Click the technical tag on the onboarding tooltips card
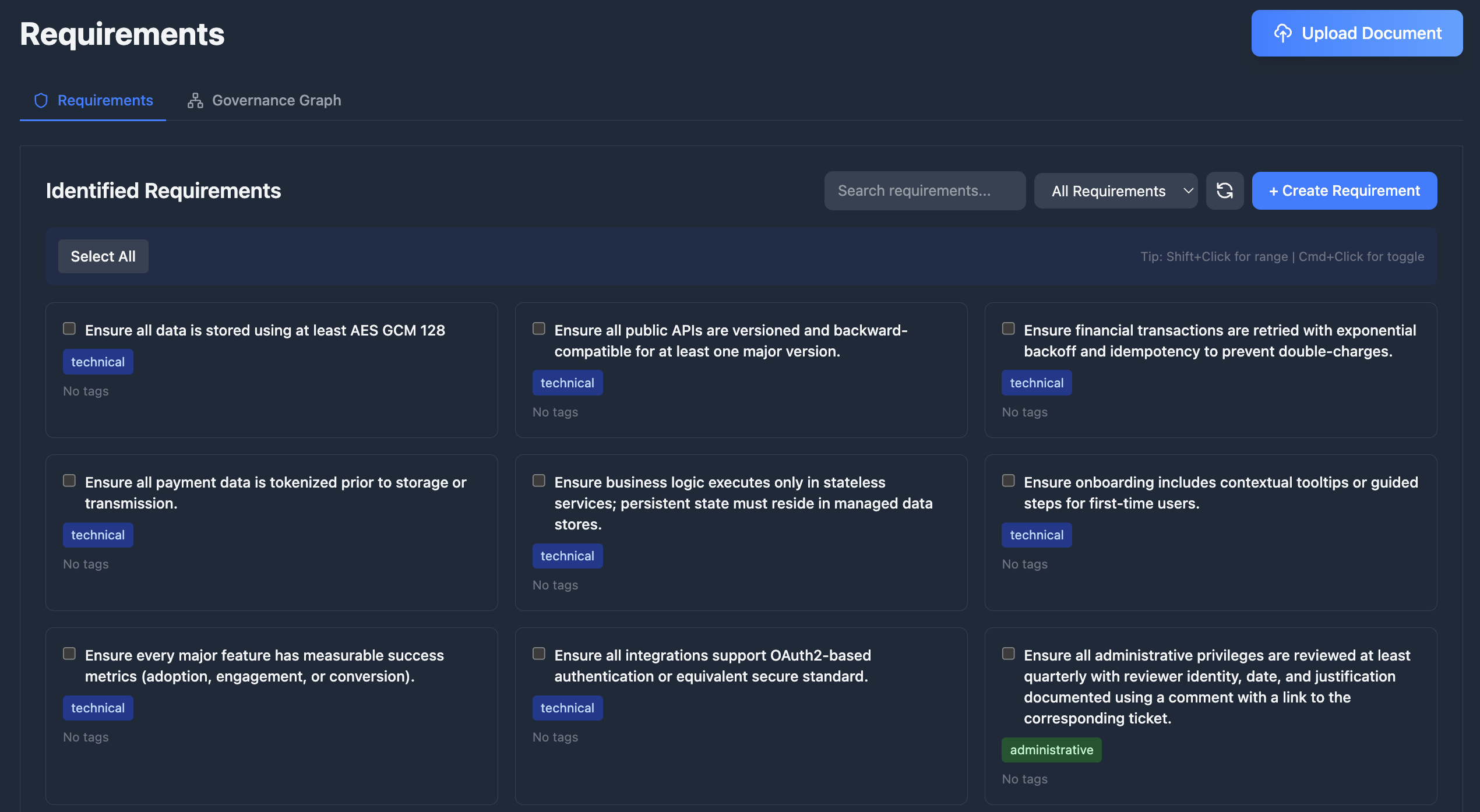Viewport: 1480px width, 812px height. [1037, 535]
